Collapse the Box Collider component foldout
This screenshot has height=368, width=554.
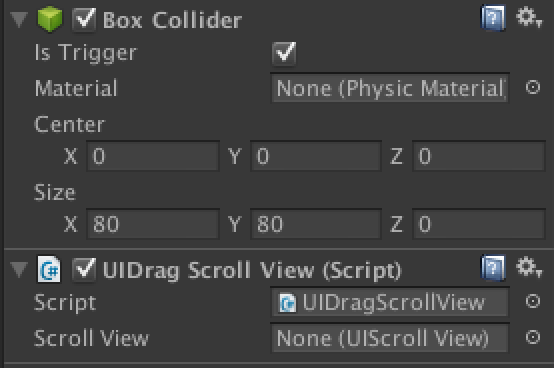pyautogui.click(x=19, y=19)
